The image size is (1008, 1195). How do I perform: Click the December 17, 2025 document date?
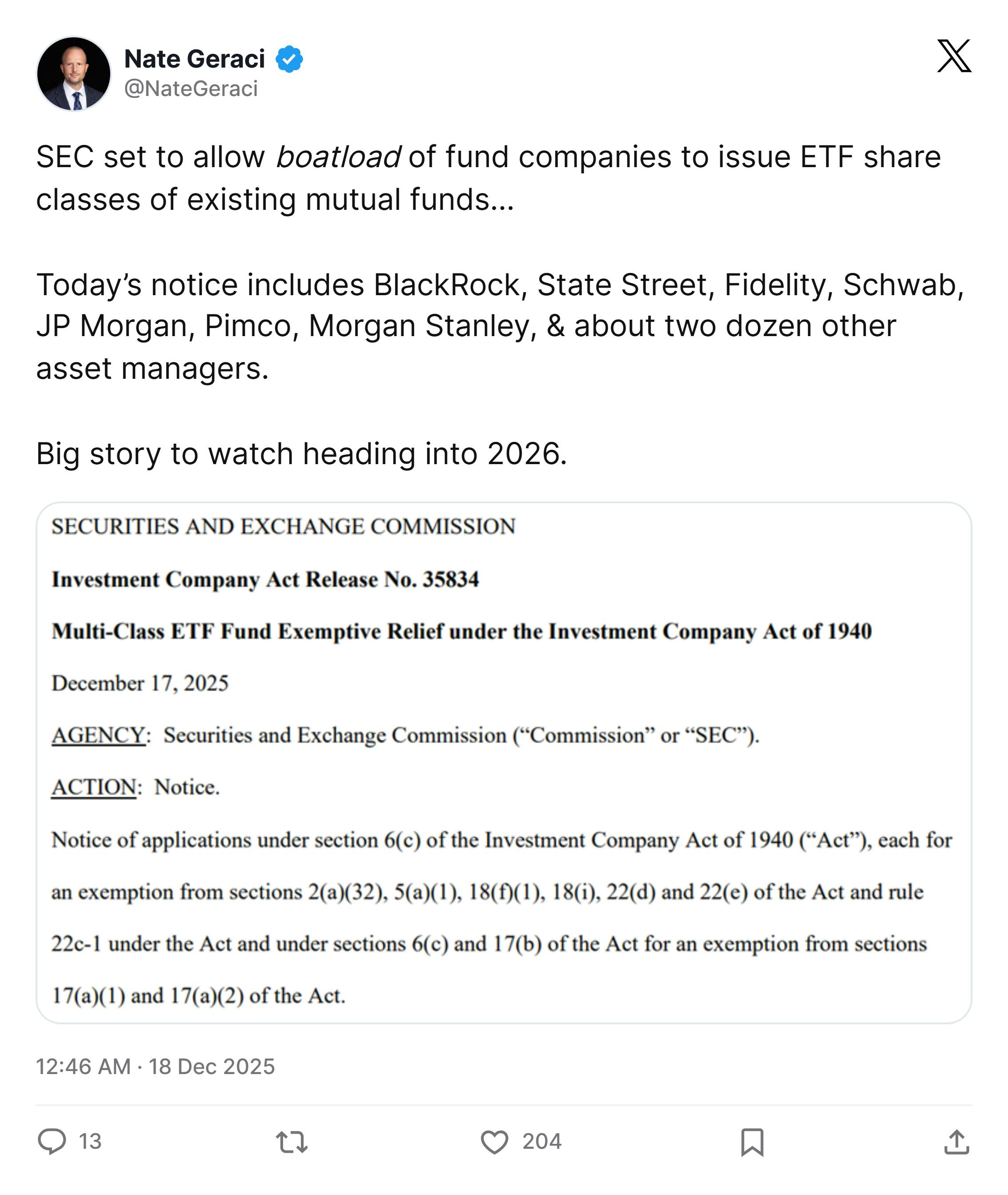tap(140, 683)
